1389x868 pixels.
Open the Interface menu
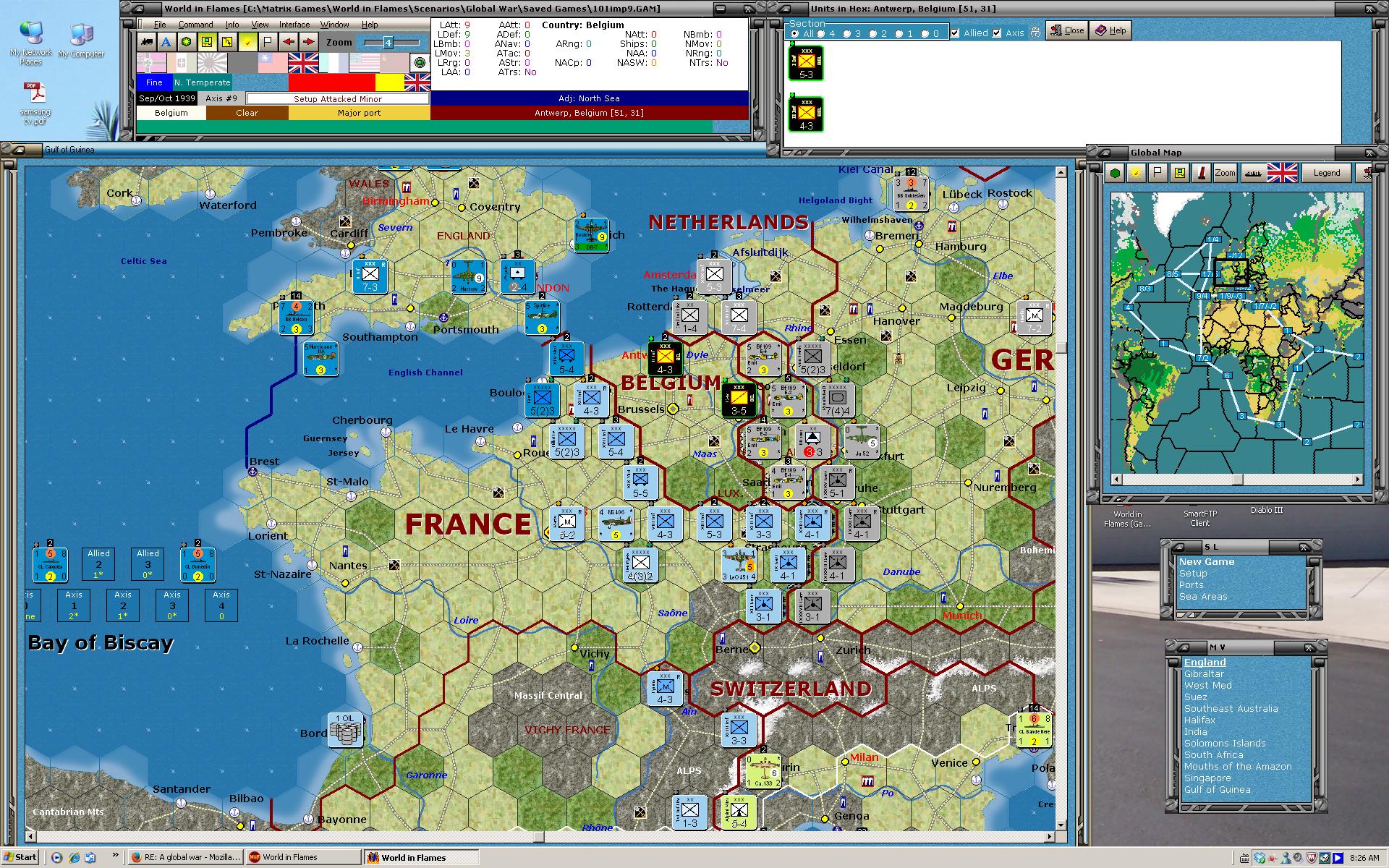pyautogui.click(x=294, y=25)
